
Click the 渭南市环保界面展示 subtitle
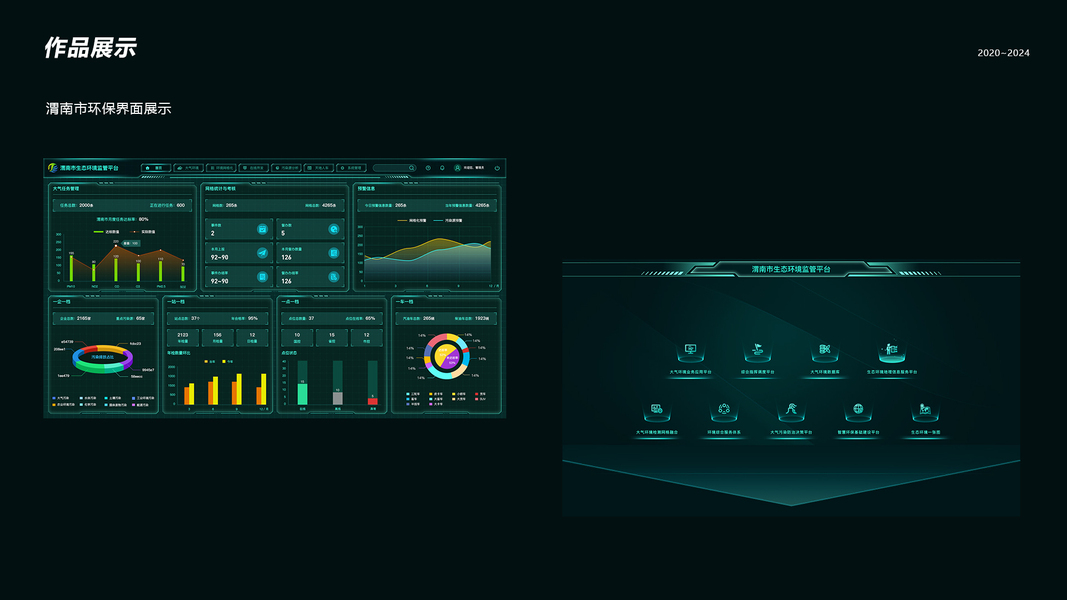click(x=108, y=109)
